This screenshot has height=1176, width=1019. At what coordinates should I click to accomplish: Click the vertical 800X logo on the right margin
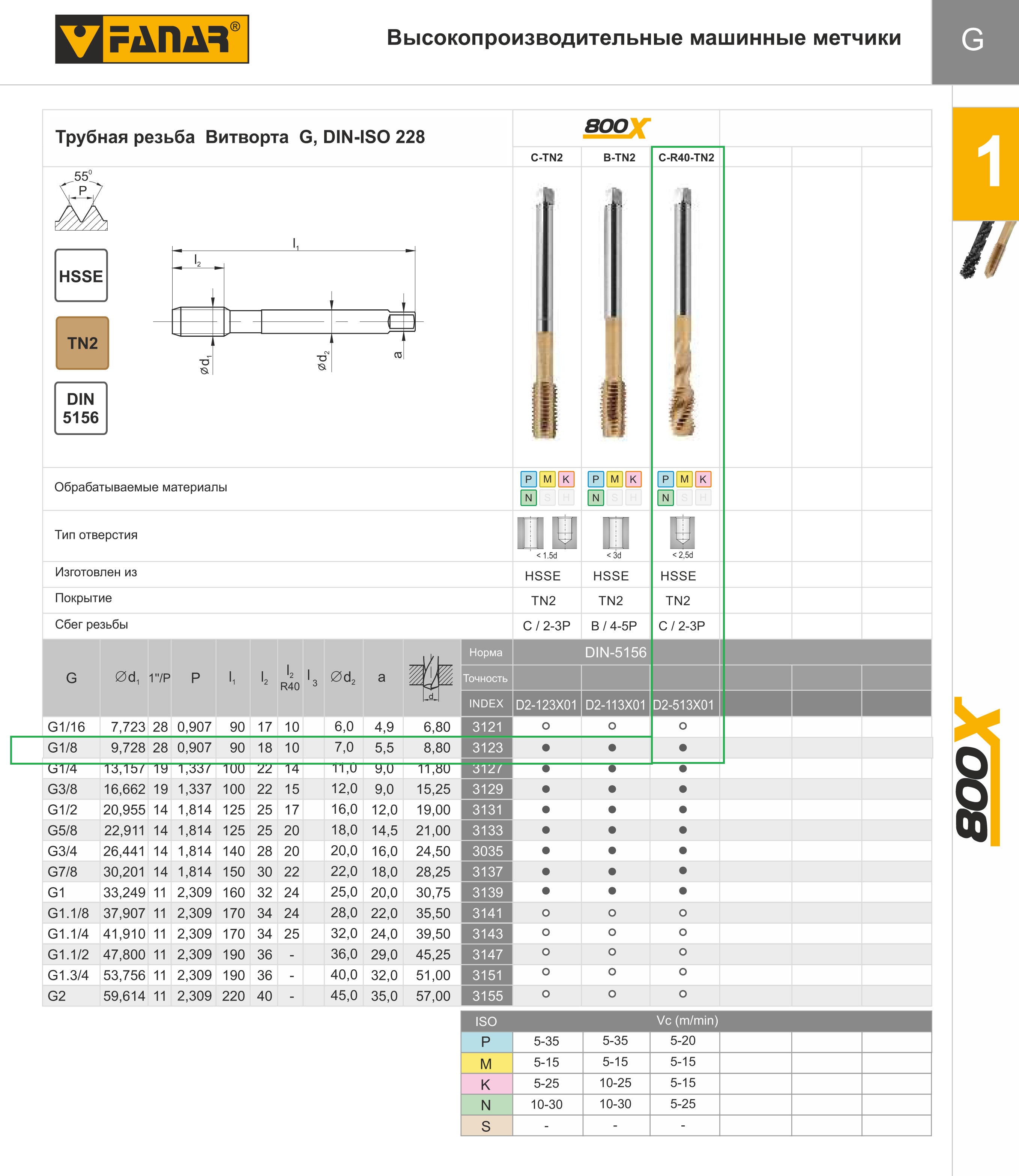977,772
